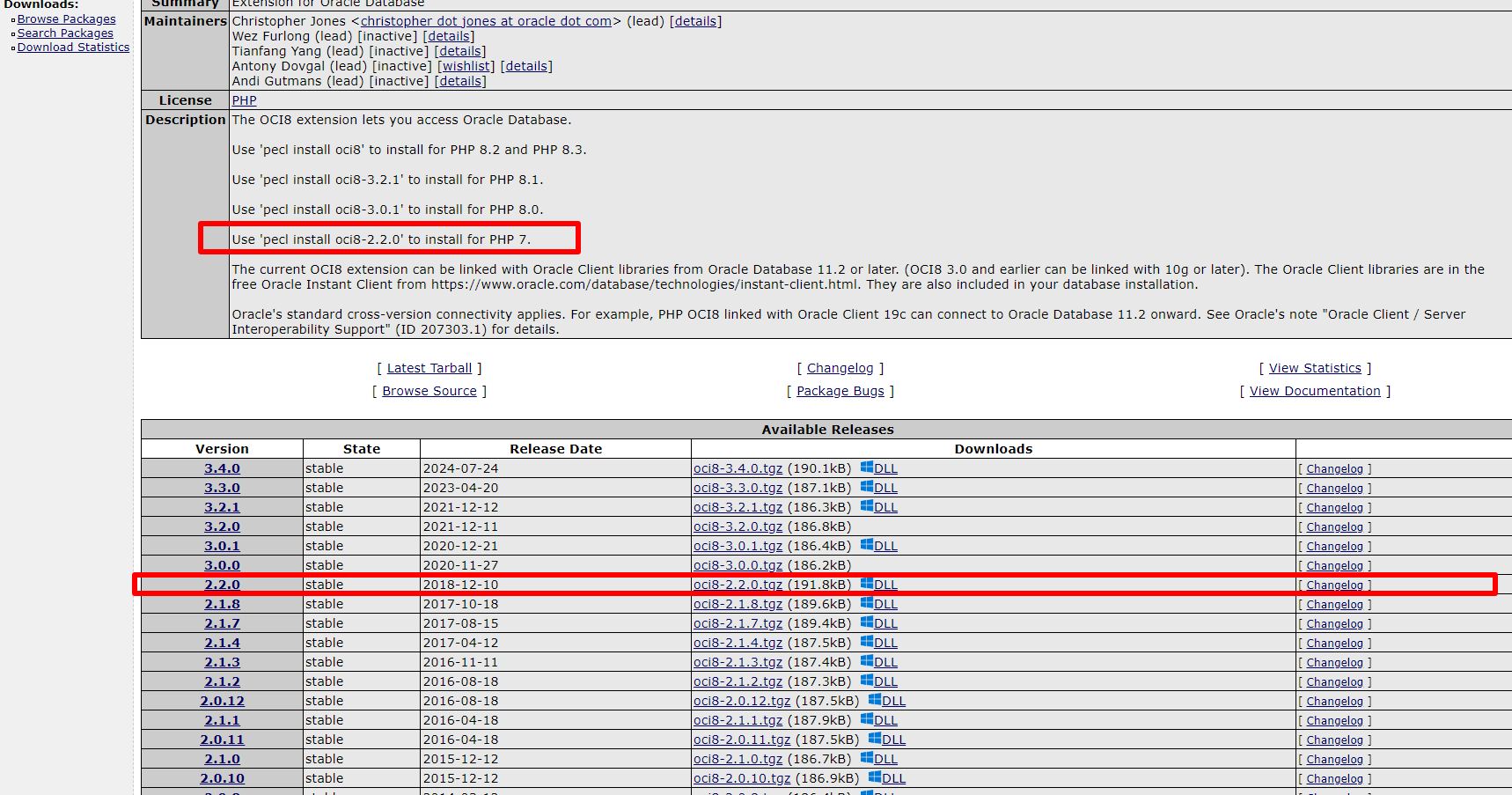Open Download Statistics in the sidebar

(x=73, y=48)
